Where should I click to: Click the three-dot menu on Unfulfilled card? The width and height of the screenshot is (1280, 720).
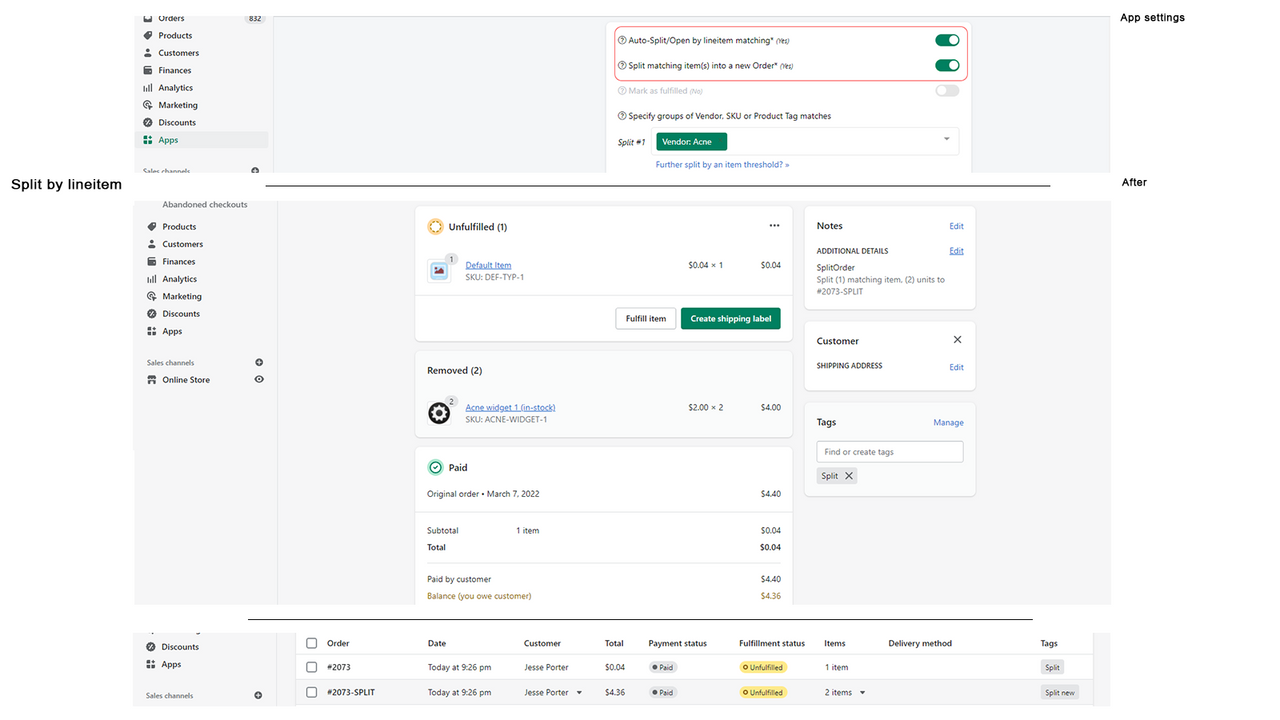774,226
